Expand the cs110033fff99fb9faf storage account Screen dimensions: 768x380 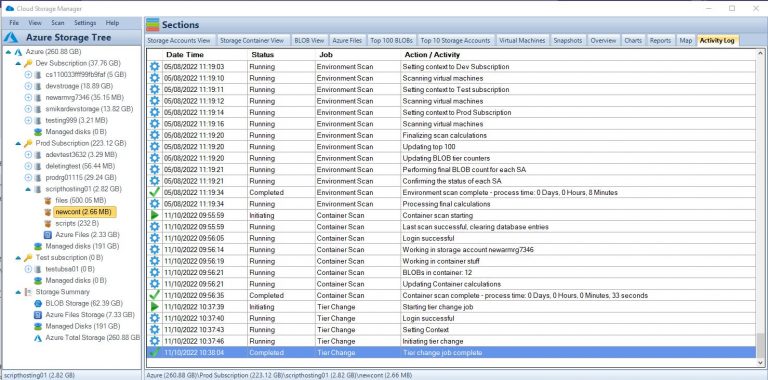[x=28, y=75]
